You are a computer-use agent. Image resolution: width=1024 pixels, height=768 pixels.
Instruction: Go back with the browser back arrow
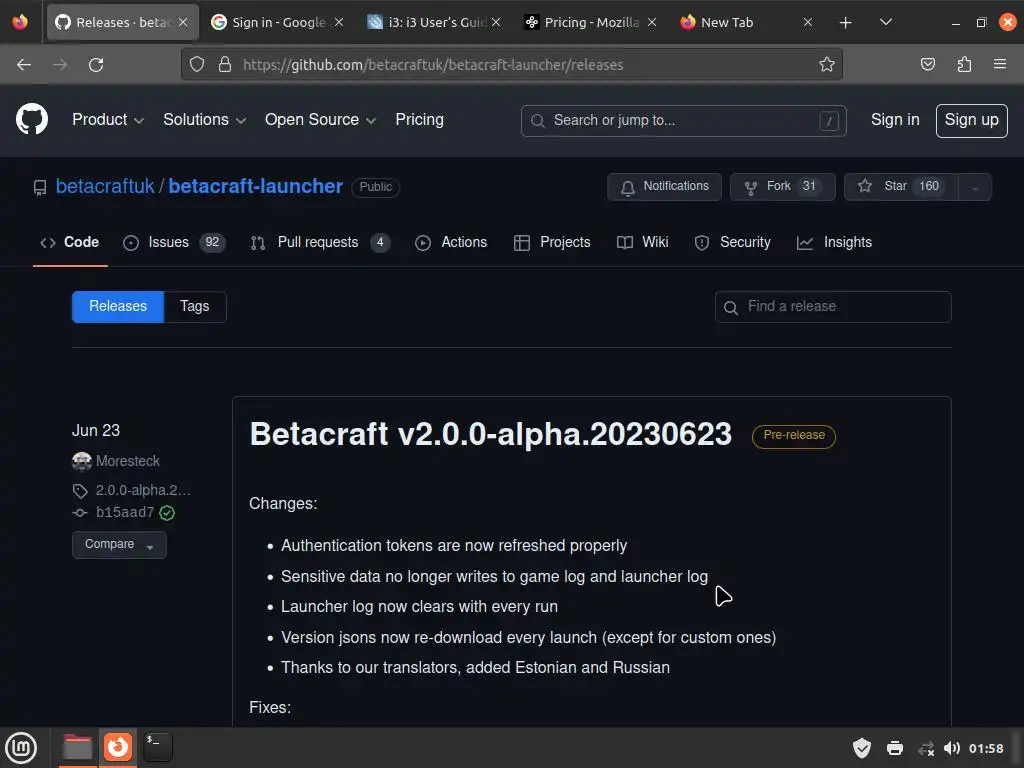24,65
